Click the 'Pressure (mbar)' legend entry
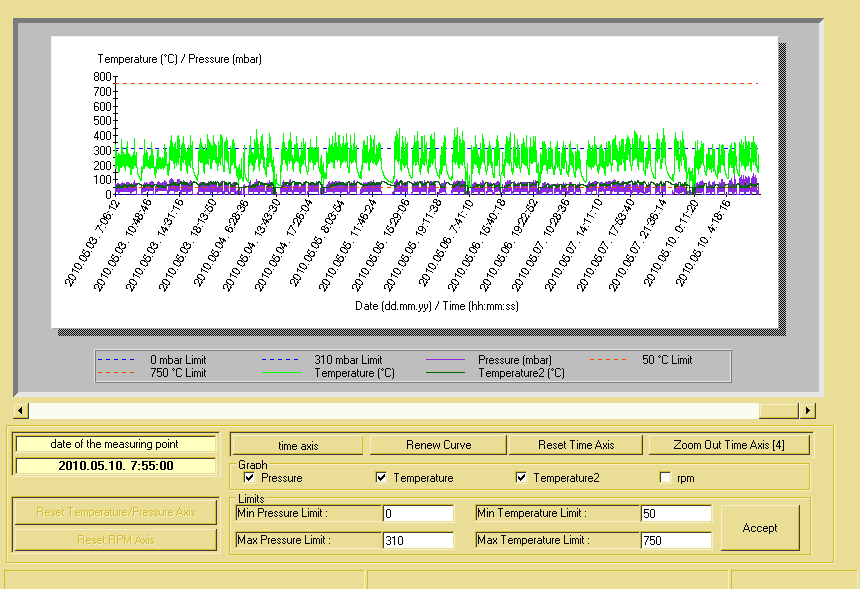The image size is (860, 589). point(515,360)
